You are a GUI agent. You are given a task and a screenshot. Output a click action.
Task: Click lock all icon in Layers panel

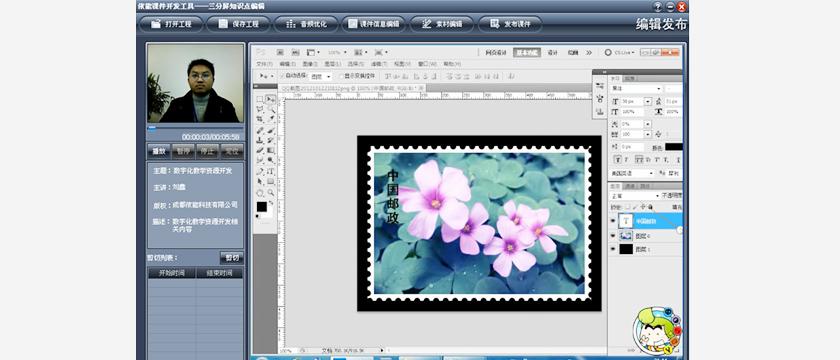(x=650, y=206)
